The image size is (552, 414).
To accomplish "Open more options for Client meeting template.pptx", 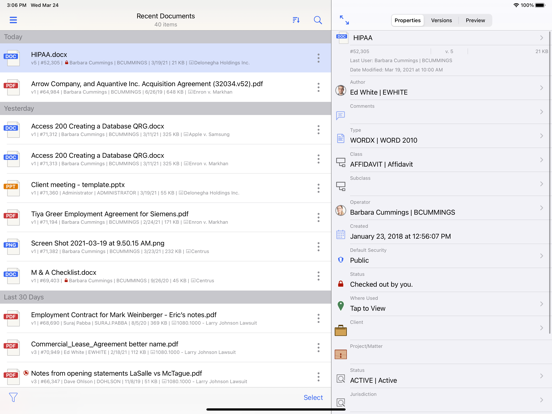I will (318, 188).
